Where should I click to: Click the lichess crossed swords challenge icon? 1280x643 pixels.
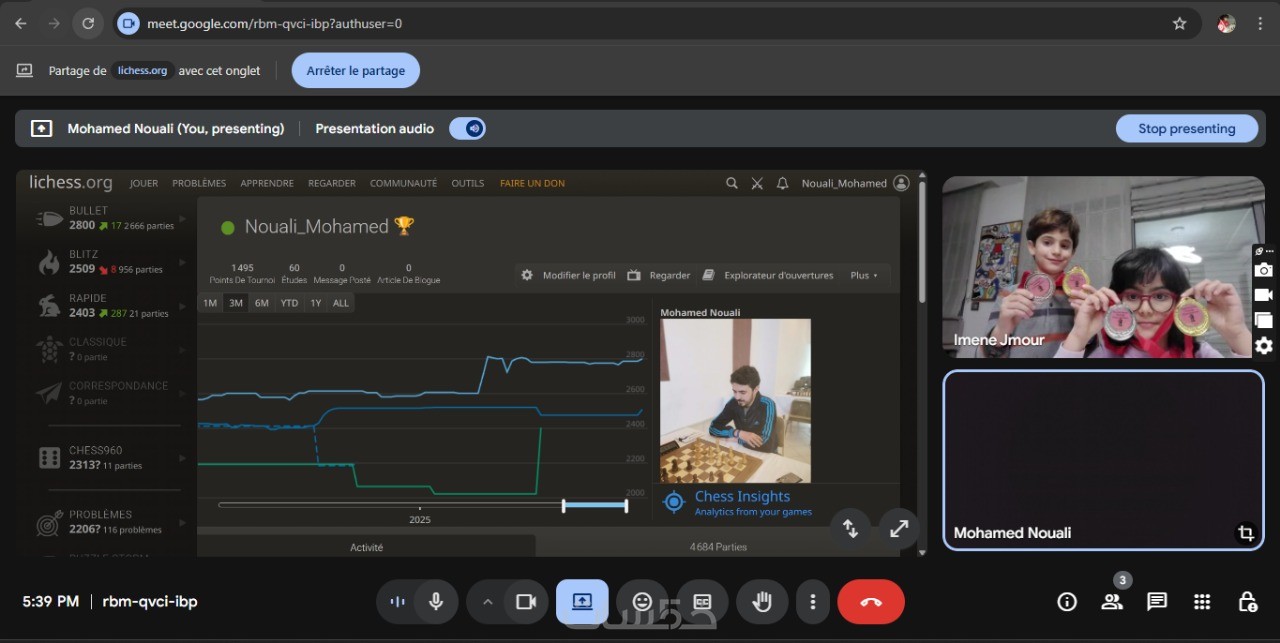[757, 183]
